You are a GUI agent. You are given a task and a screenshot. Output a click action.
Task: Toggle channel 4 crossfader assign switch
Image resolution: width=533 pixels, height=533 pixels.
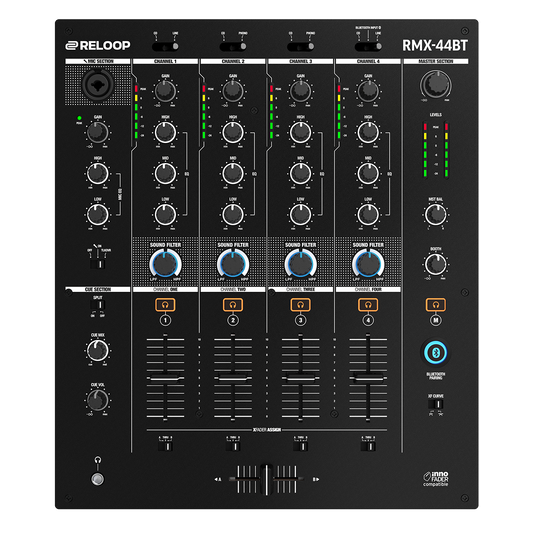[x=368, y=446]
